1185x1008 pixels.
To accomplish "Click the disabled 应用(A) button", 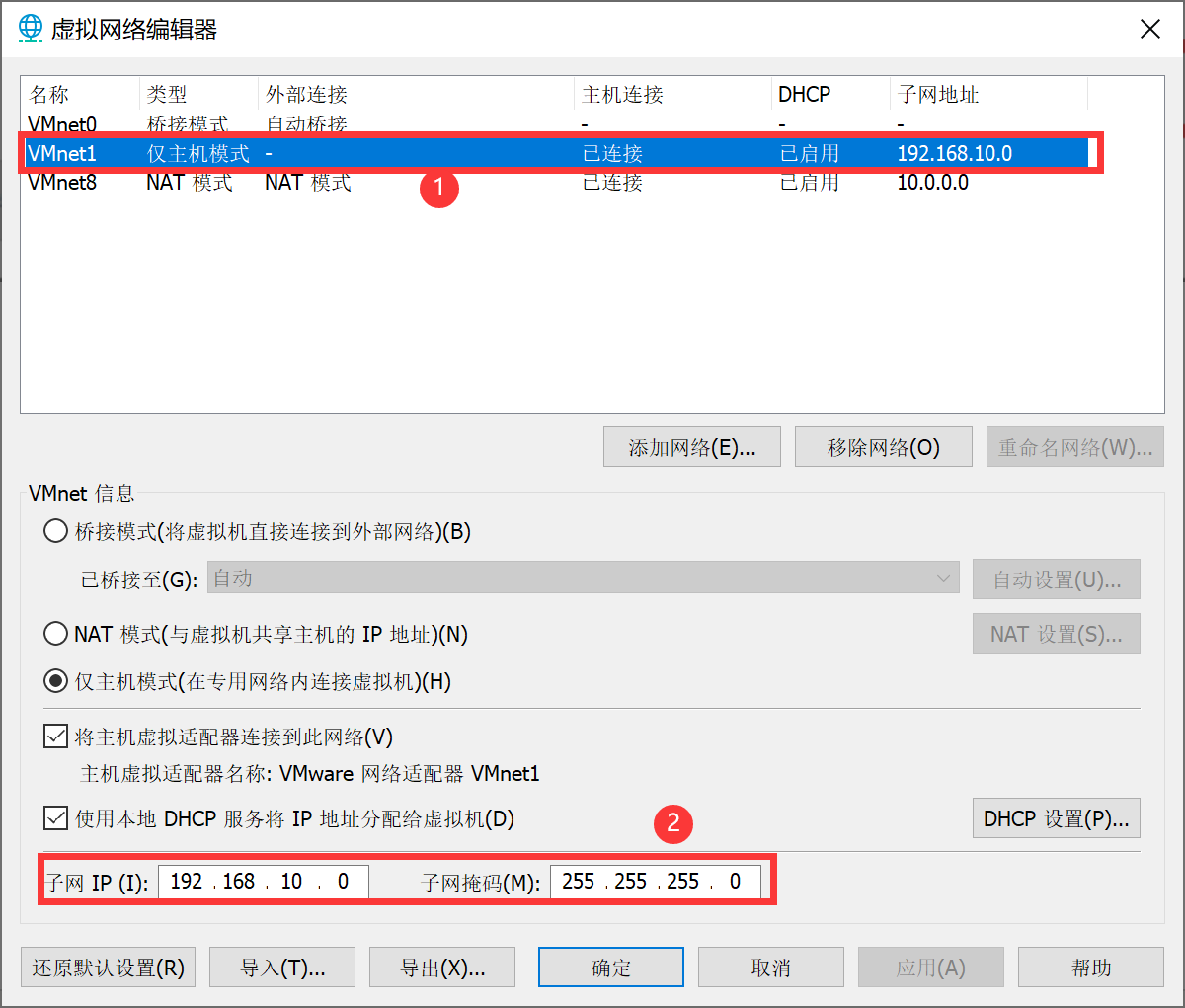I will 931,968.
